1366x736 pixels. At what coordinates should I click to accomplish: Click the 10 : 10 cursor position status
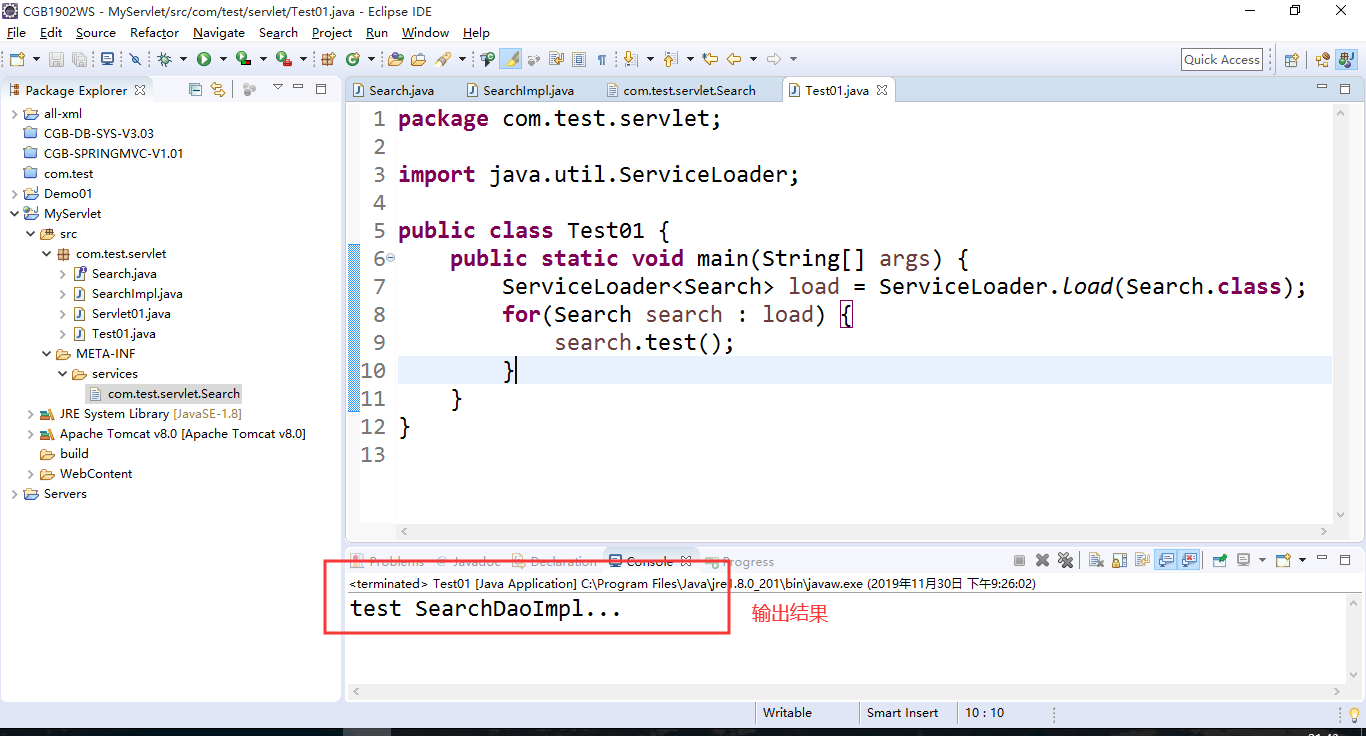[985, 713]
